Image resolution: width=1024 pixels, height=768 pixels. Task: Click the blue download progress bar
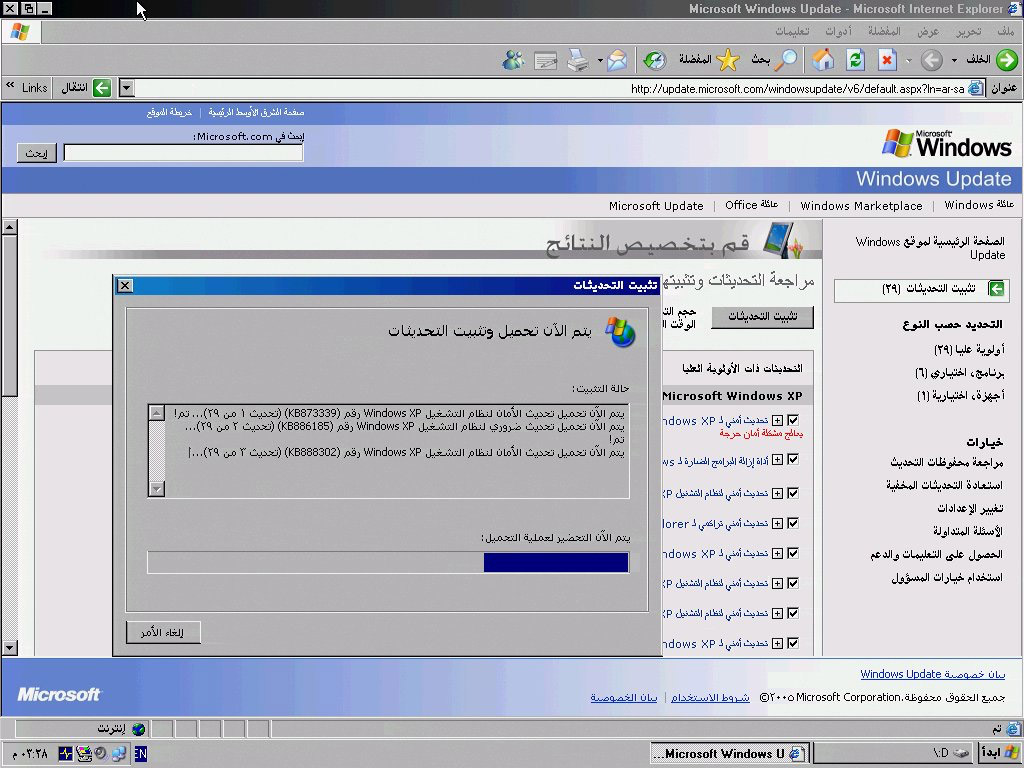(x=556, y=562)
